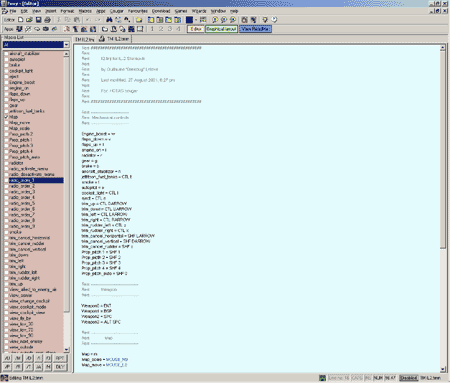This screenshot has width=450, height=383.
Task: Click the Apps label on the second toolbar
Action: tap(8, 29)
